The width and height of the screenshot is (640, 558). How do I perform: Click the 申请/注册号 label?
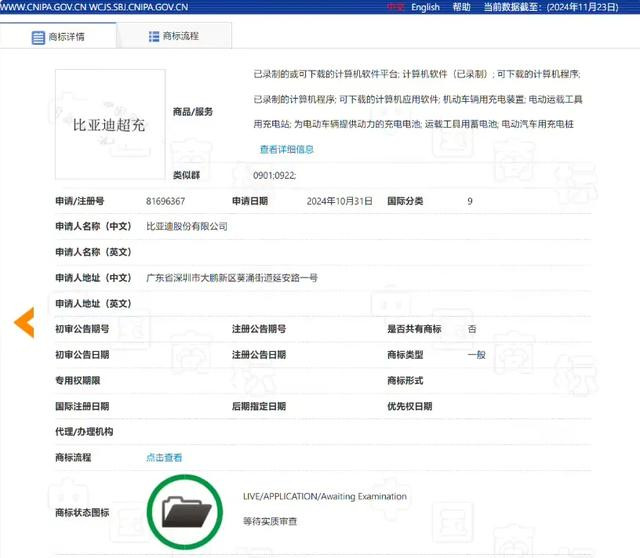coord(80,201)
